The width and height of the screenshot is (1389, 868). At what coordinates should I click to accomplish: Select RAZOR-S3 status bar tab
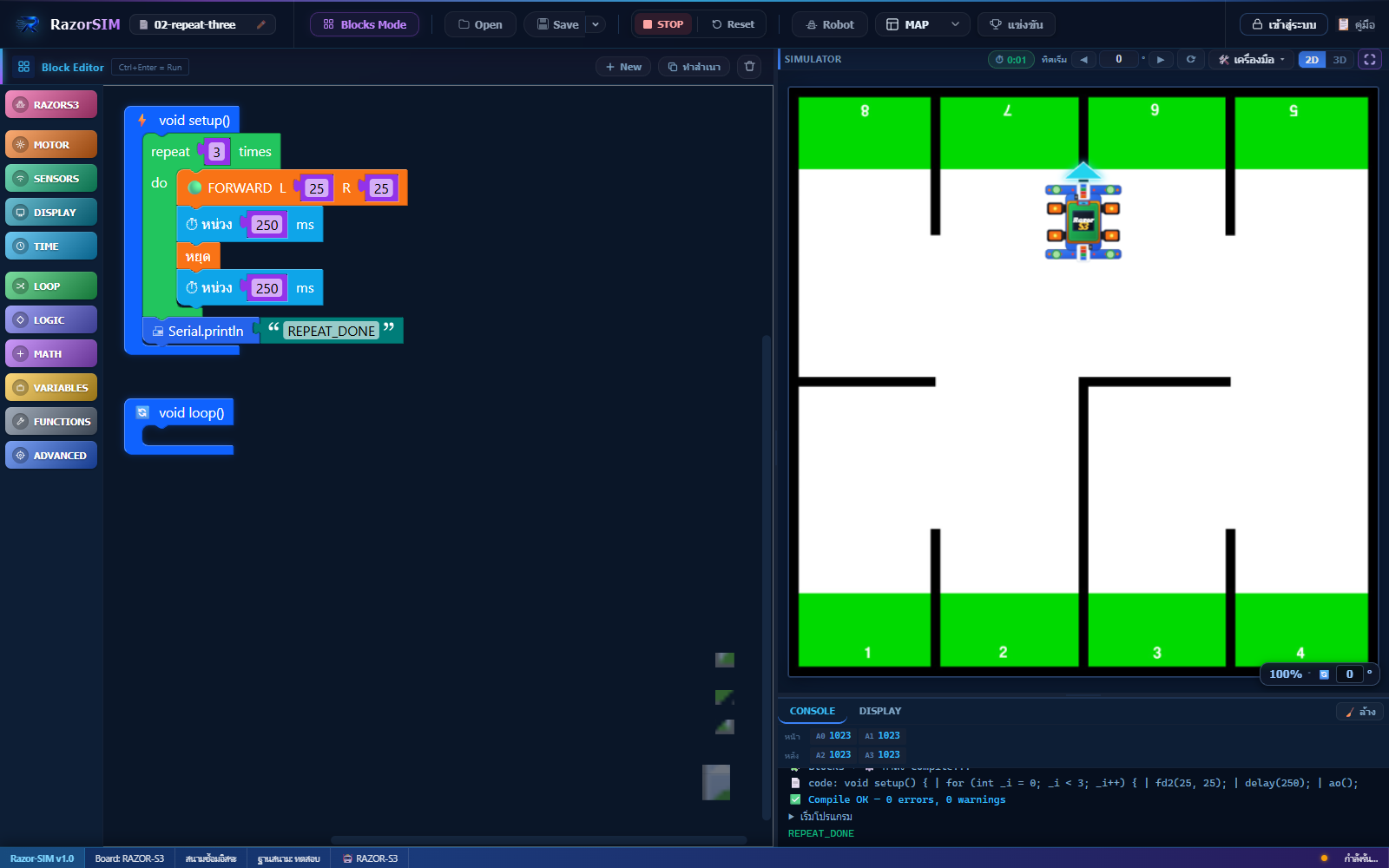370,858
